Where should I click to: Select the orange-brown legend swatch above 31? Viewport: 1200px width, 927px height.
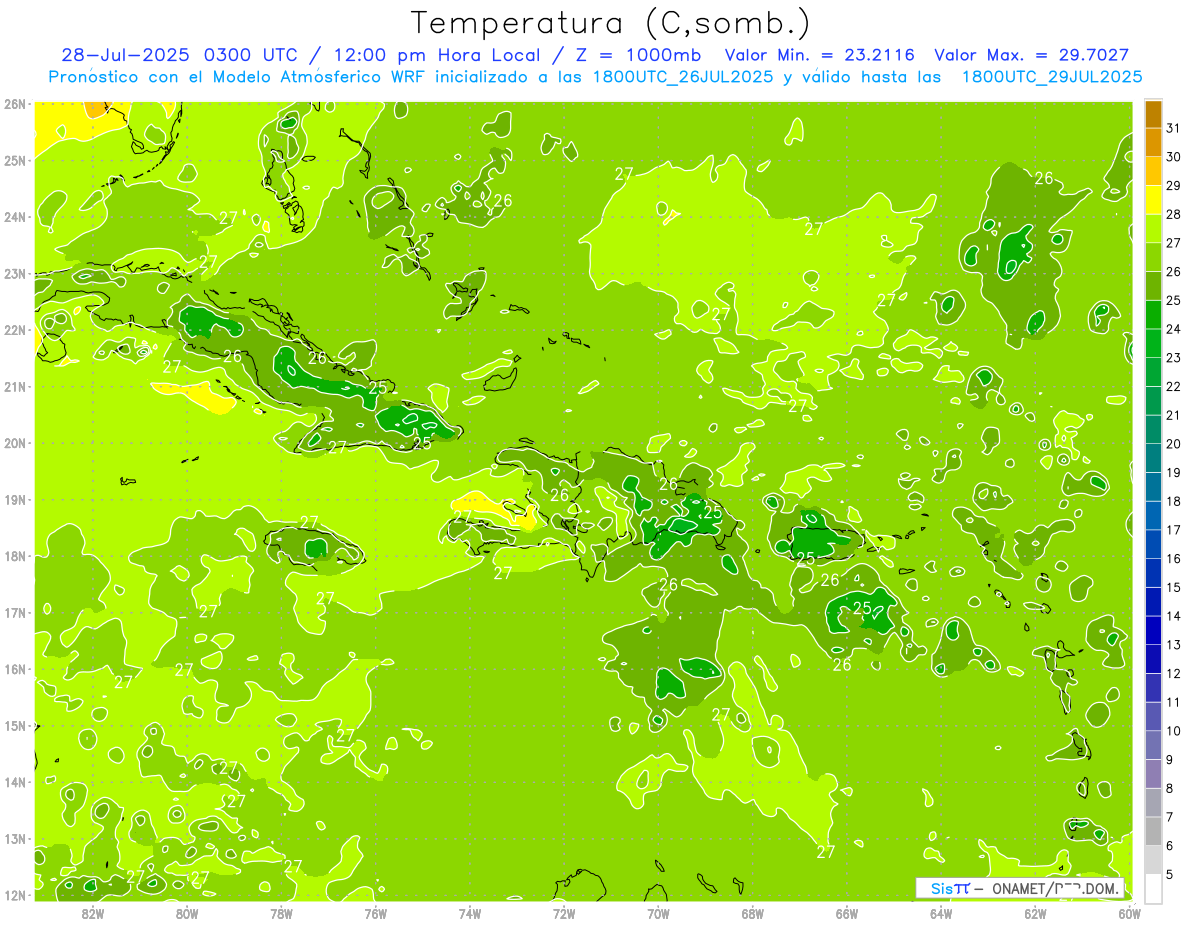(x=1153, y=114)
